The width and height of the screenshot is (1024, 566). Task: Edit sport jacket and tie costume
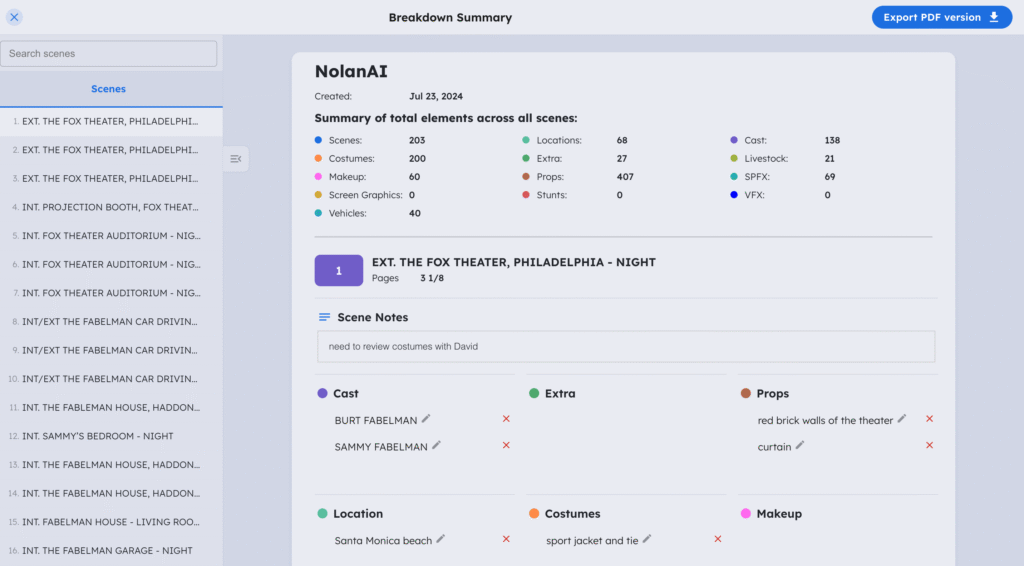point(647,539)
